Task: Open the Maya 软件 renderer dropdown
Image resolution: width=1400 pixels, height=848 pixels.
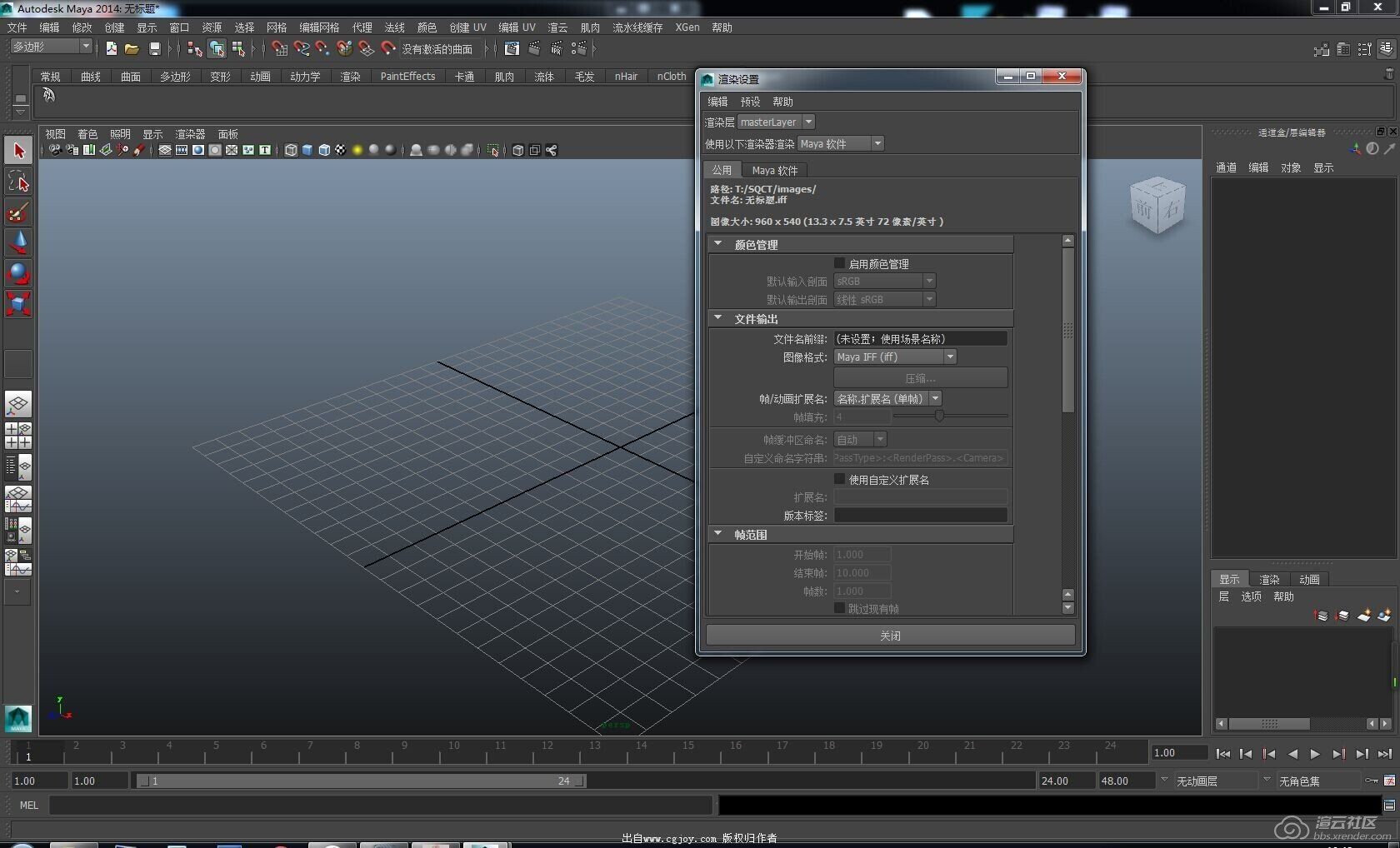Action: point(840,143)
